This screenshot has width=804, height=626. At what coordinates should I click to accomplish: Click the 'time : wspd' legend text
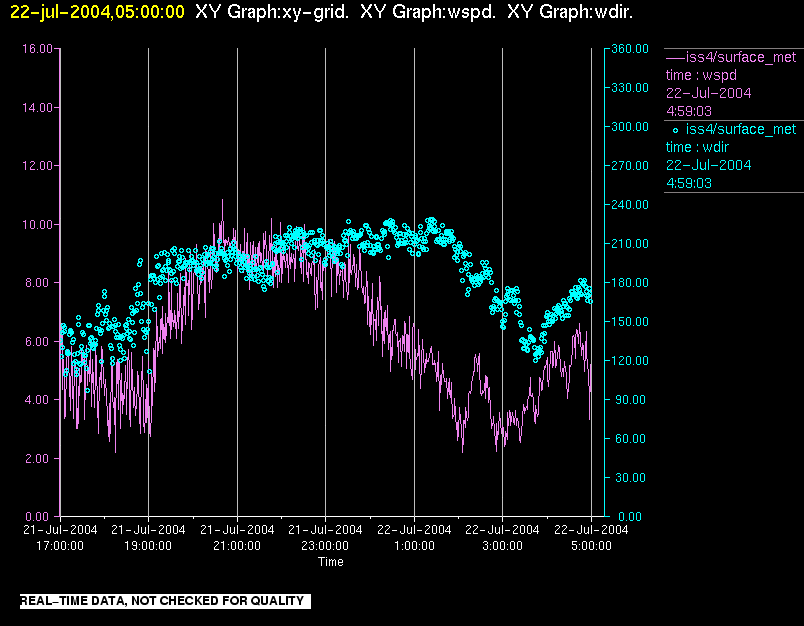coord(701,75)
